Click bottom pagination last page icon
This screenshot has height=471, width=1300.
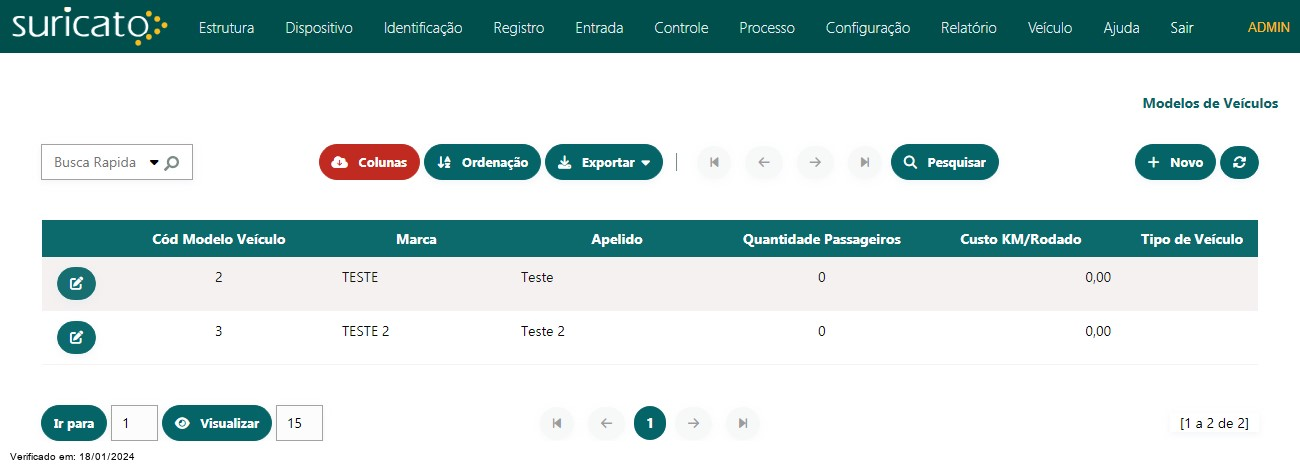[x=743, y=423]
